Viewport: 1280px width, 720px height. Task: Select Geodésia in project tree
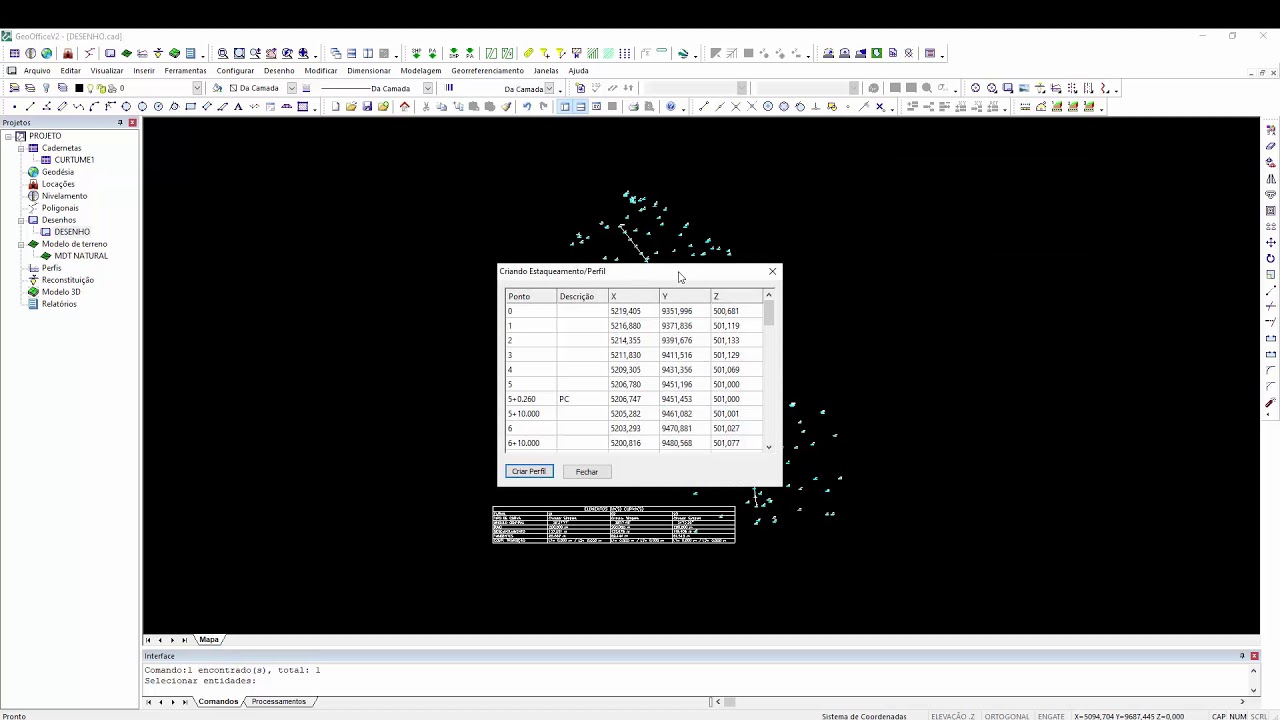click(x=57, y=172)
